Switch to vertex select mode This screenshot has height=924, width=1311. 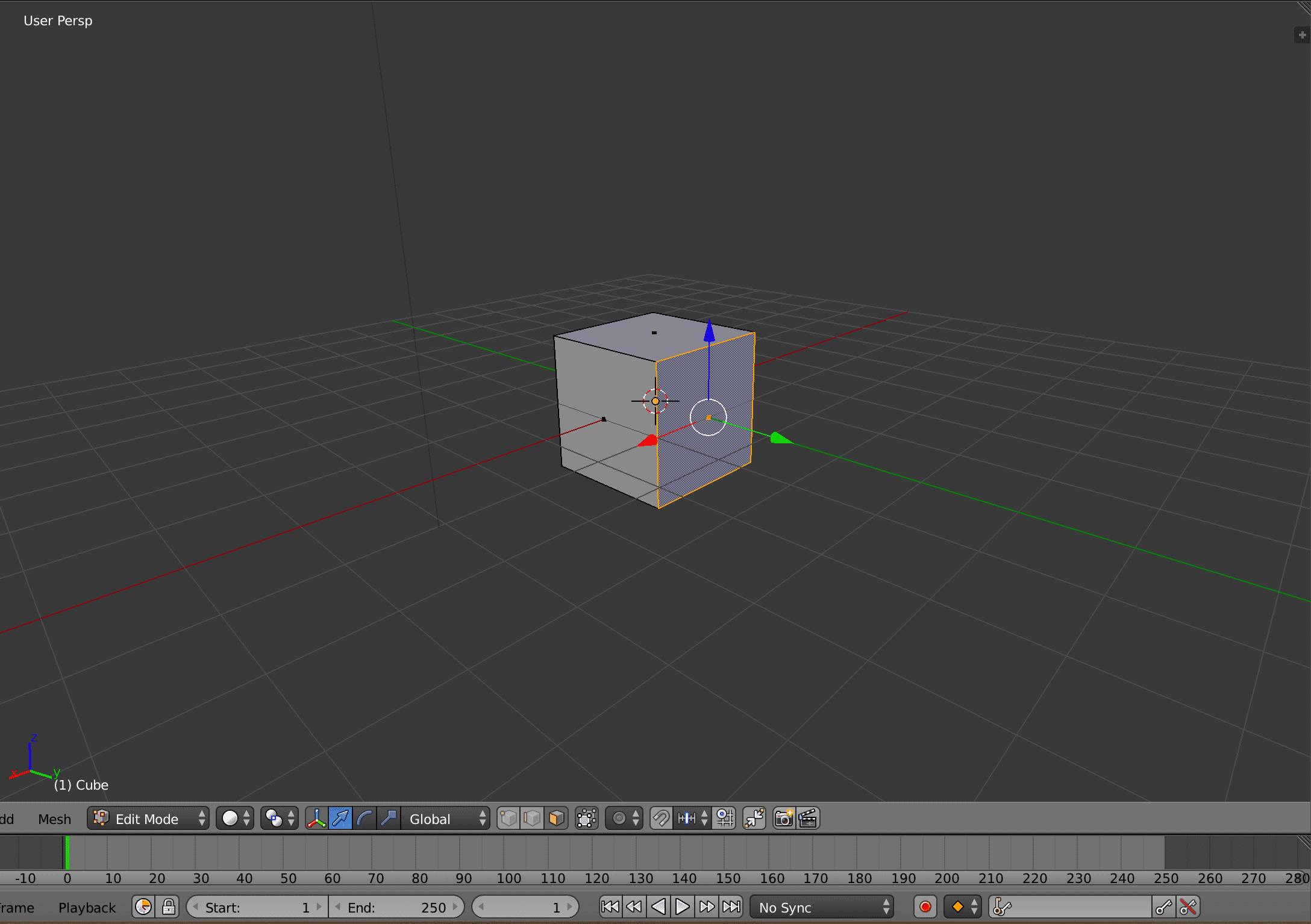tap(508, 819)
